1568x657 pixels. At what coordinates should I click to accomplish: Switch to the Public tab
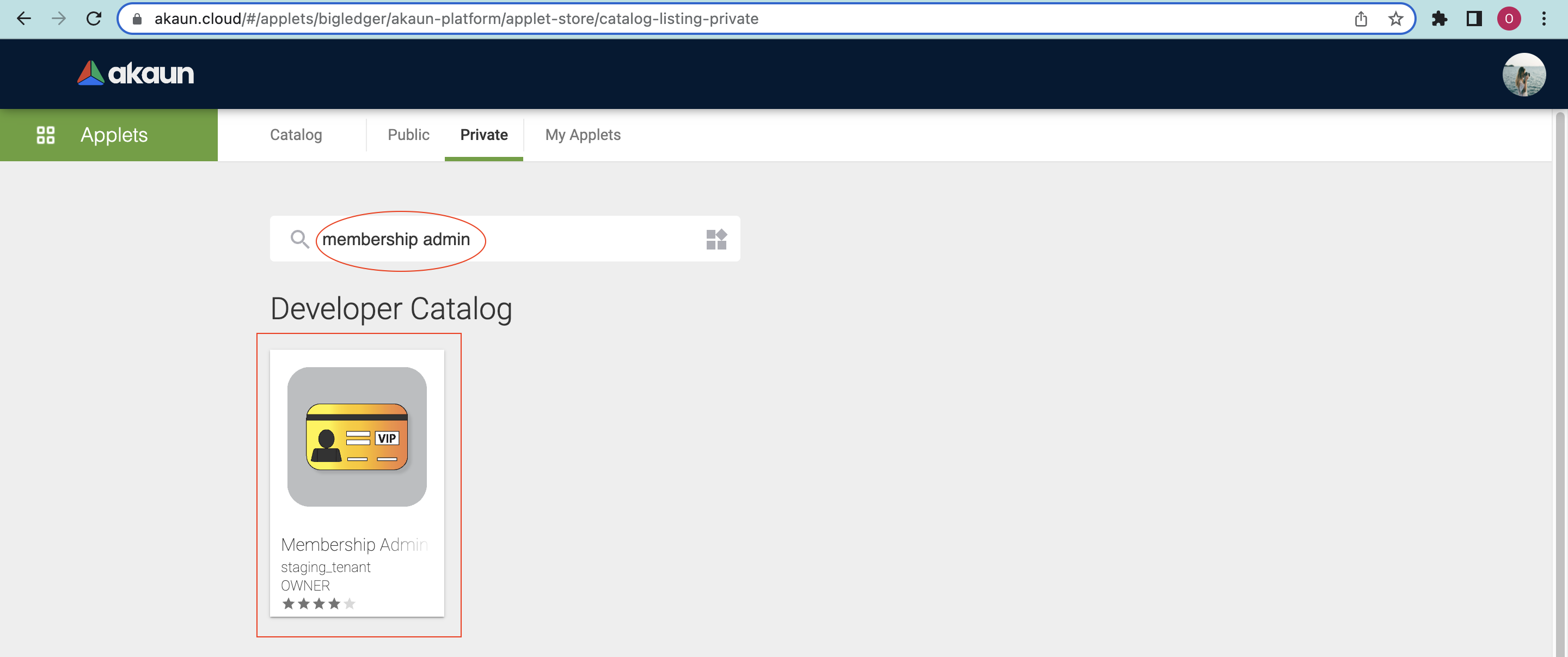pyautogui.click(x=408, y=135)
